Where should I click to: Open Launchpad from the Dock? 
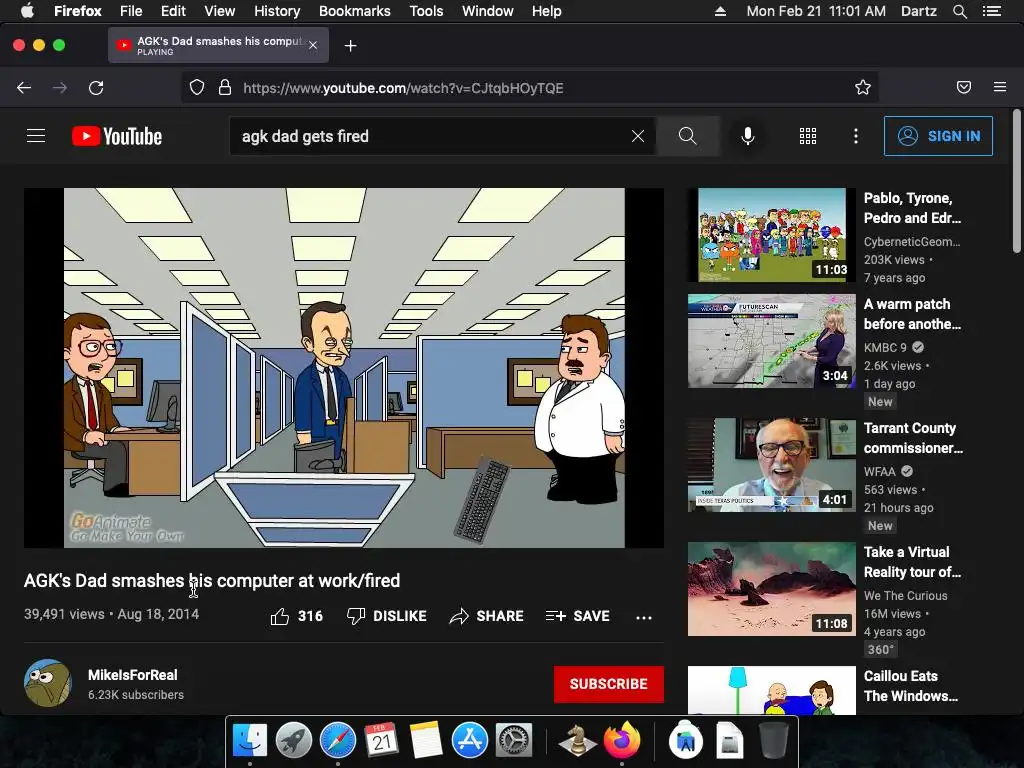pyautogui.click(x=294, y=741)
